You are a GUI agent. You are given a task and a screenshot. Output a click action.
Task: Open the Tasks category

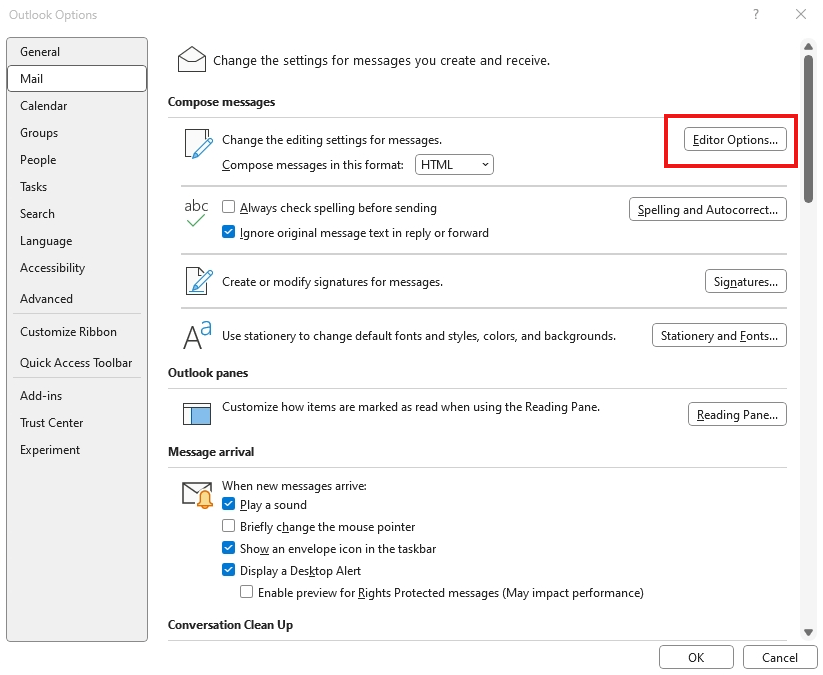click(77, 187)
